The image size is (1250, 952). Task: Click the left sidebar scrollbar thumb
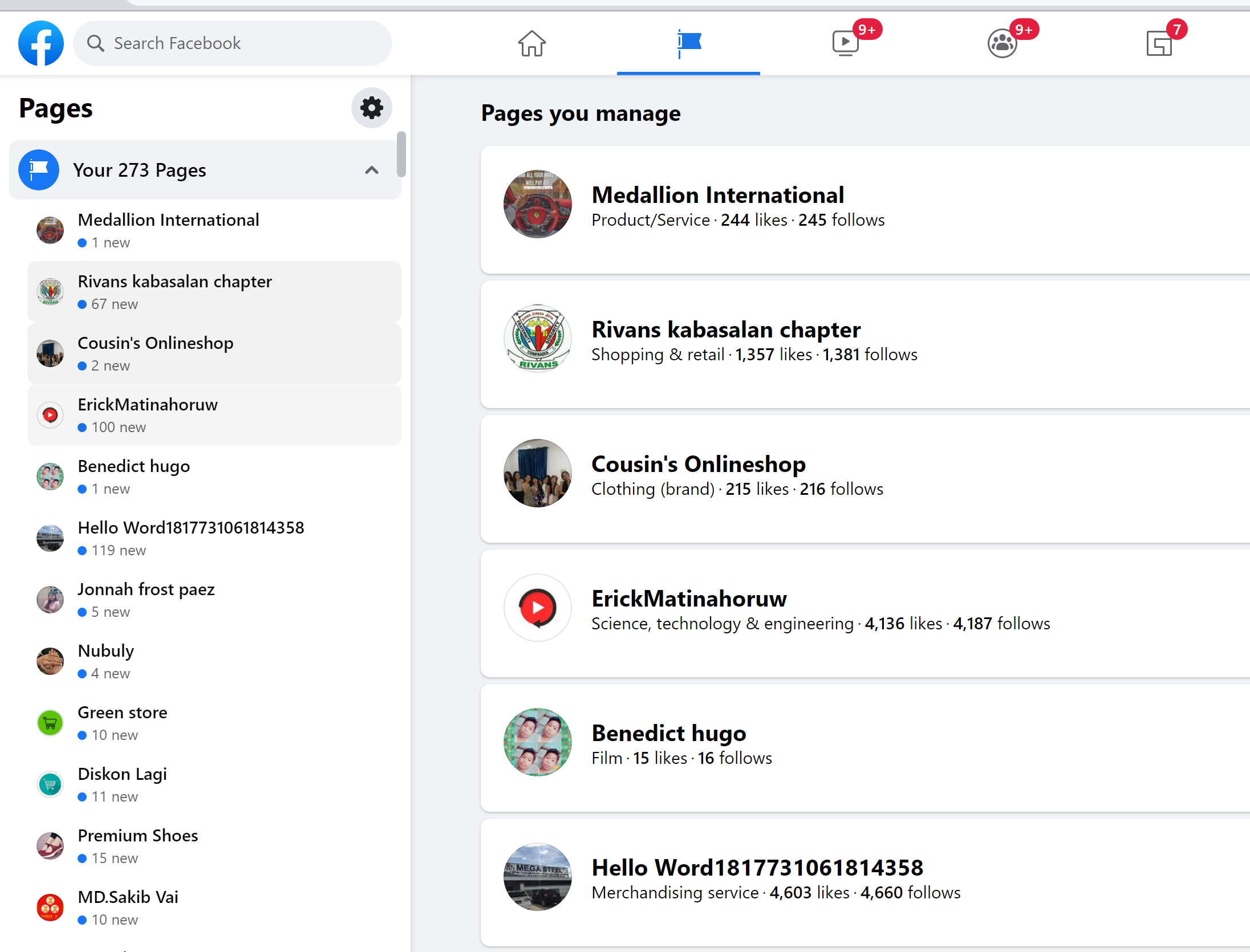401,154
